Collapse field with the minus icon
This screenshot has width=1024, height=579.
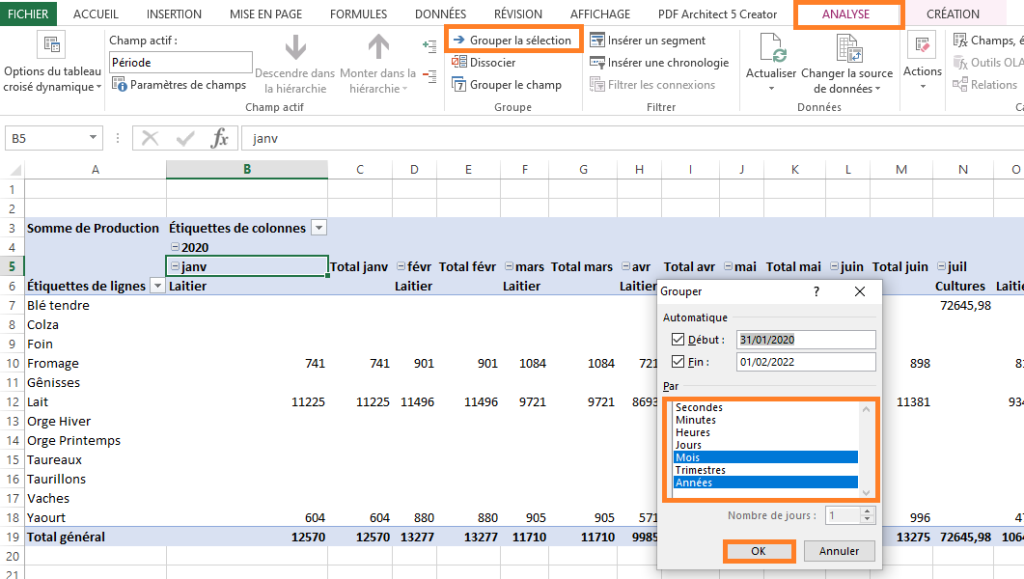[x=429, y=76]
